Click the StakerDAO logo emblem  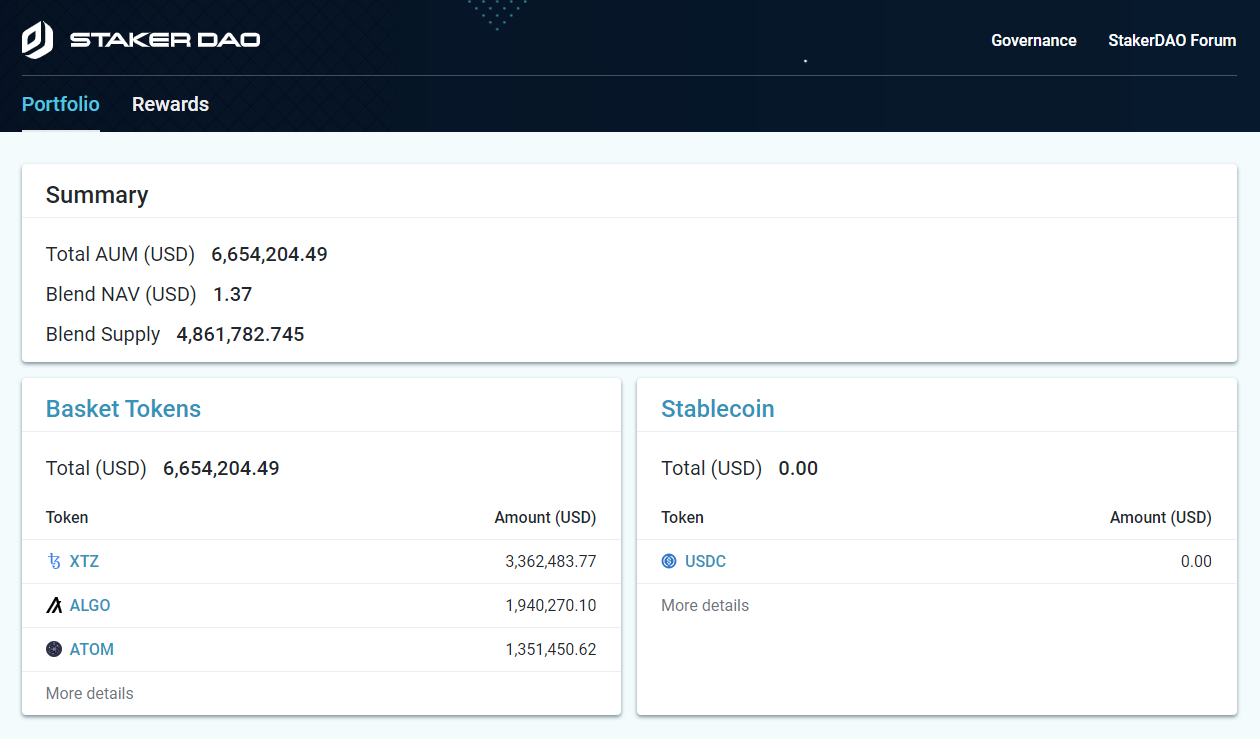pos(37,40)
